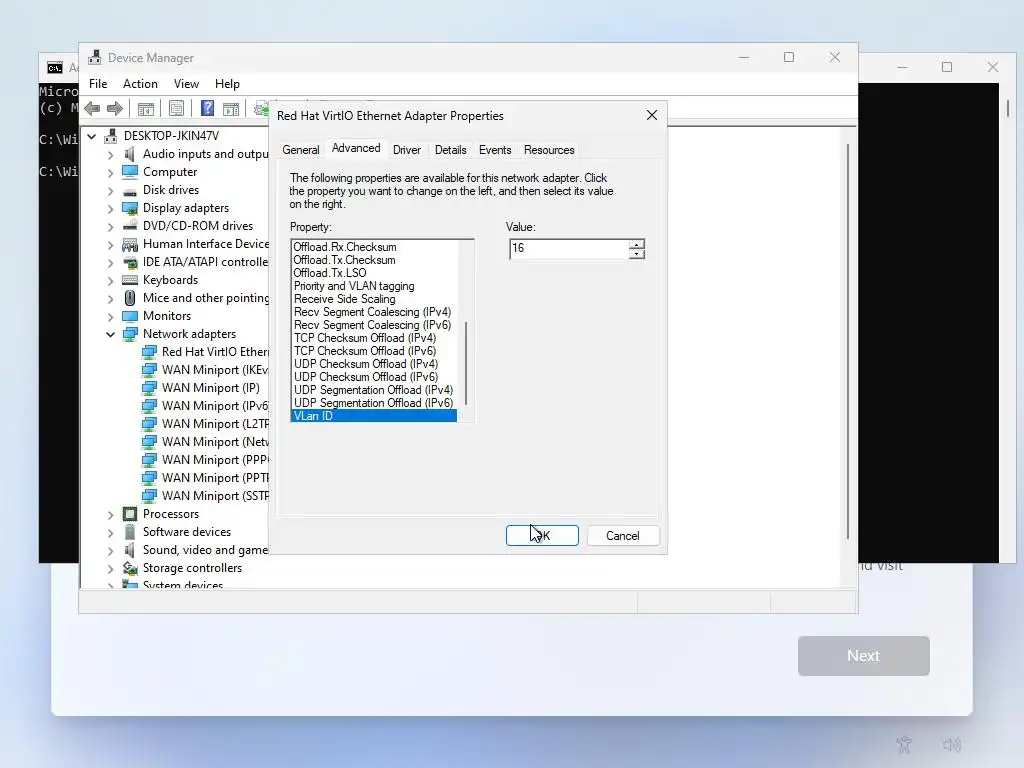
Task: Click the Device Manager title bar icon
Action: pyautogui.click(x=95, y=57)
